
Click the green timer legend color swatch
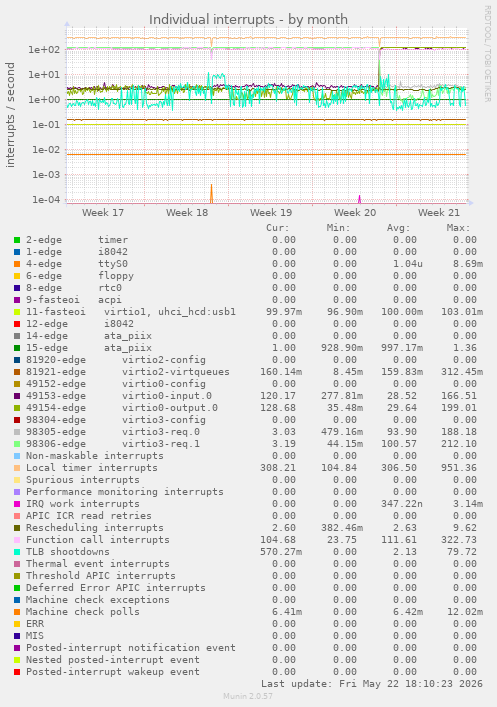click(17, 240)
